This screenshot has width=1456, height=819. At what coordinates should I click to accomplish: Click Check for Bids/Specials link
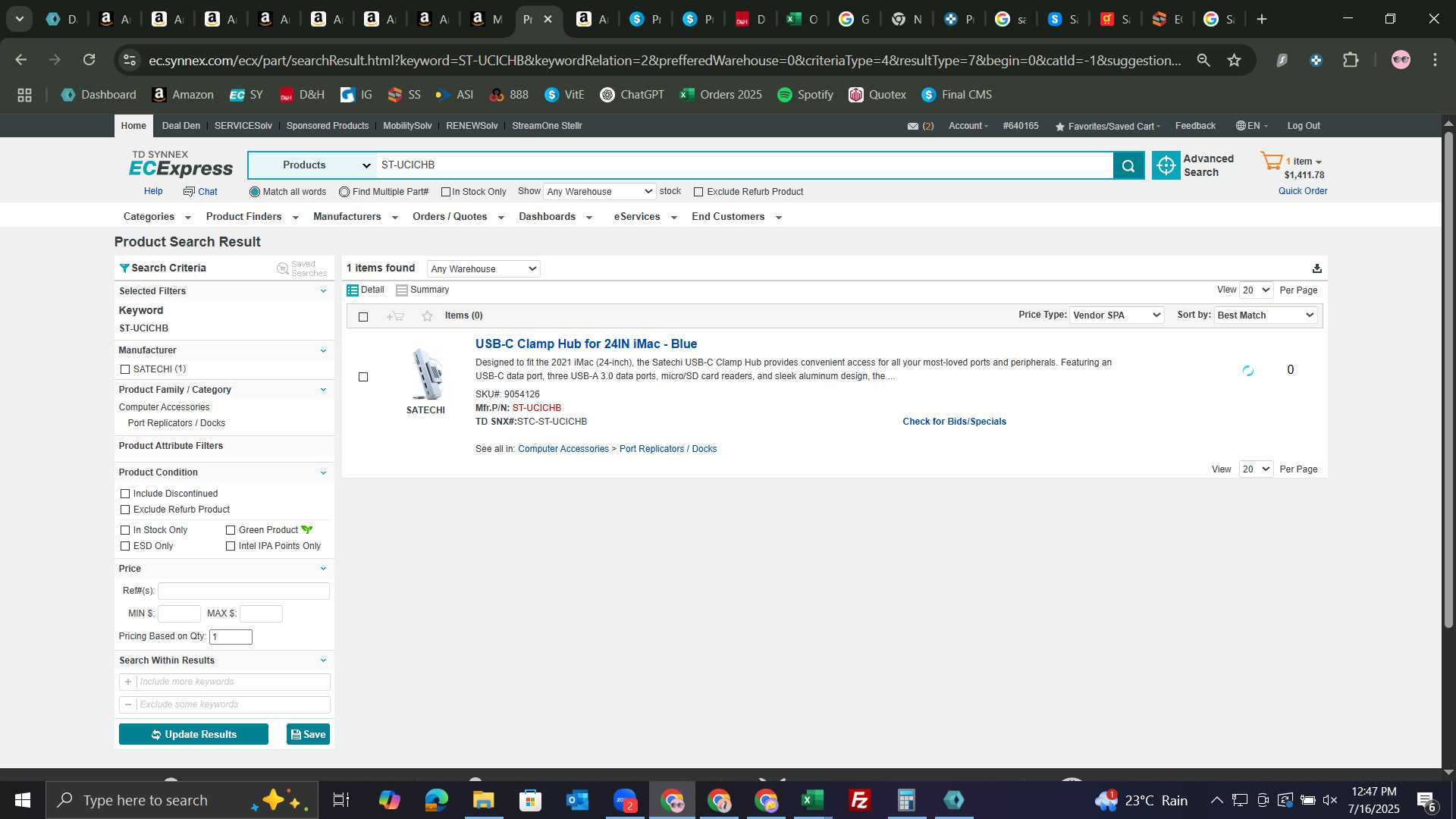point(954,422)
